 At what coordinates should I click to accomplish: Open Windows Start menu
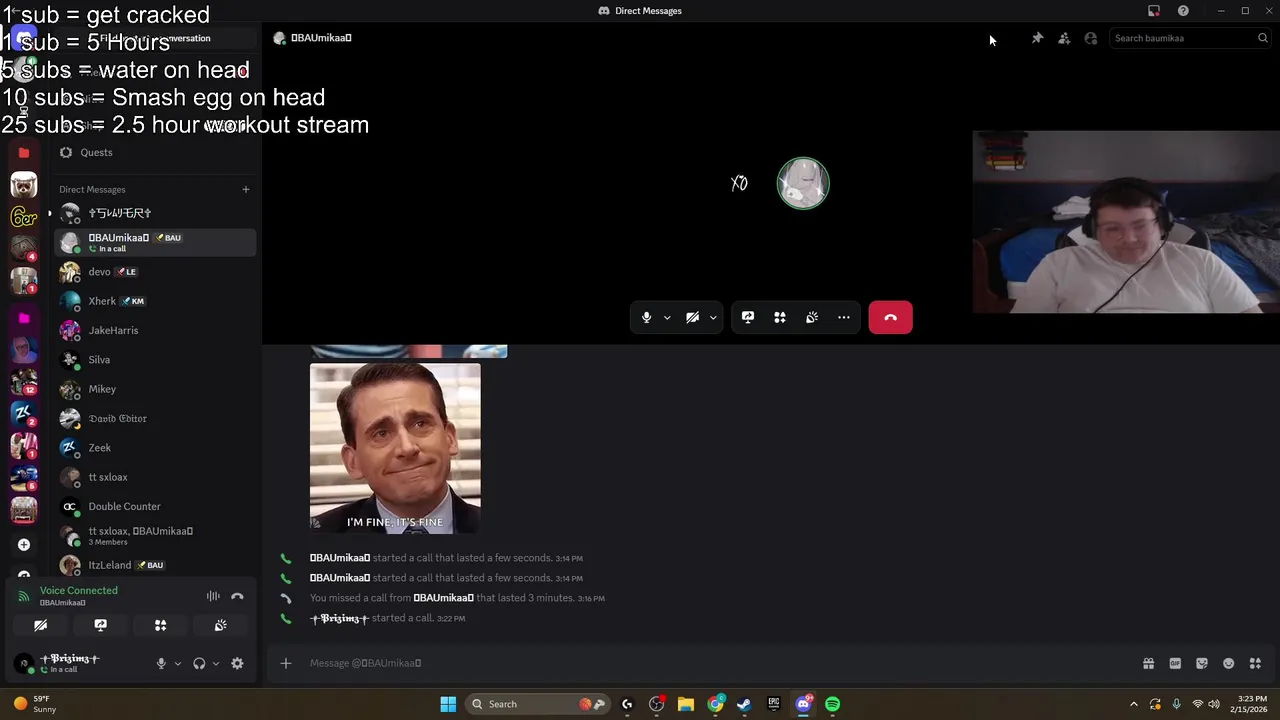click(448, 704)
